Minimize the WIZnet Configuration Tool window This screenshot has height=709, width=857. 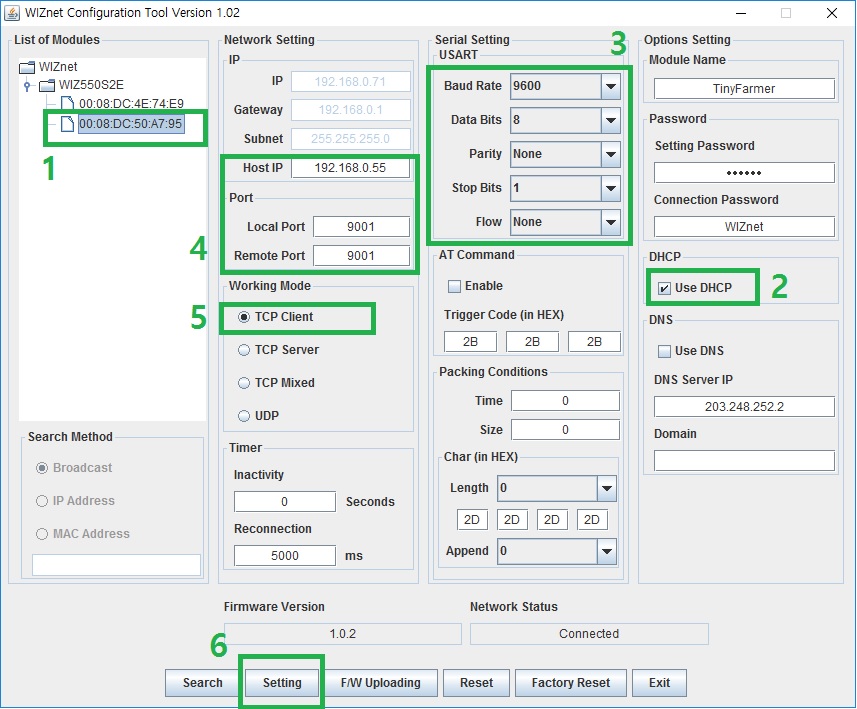click(741, 13)
